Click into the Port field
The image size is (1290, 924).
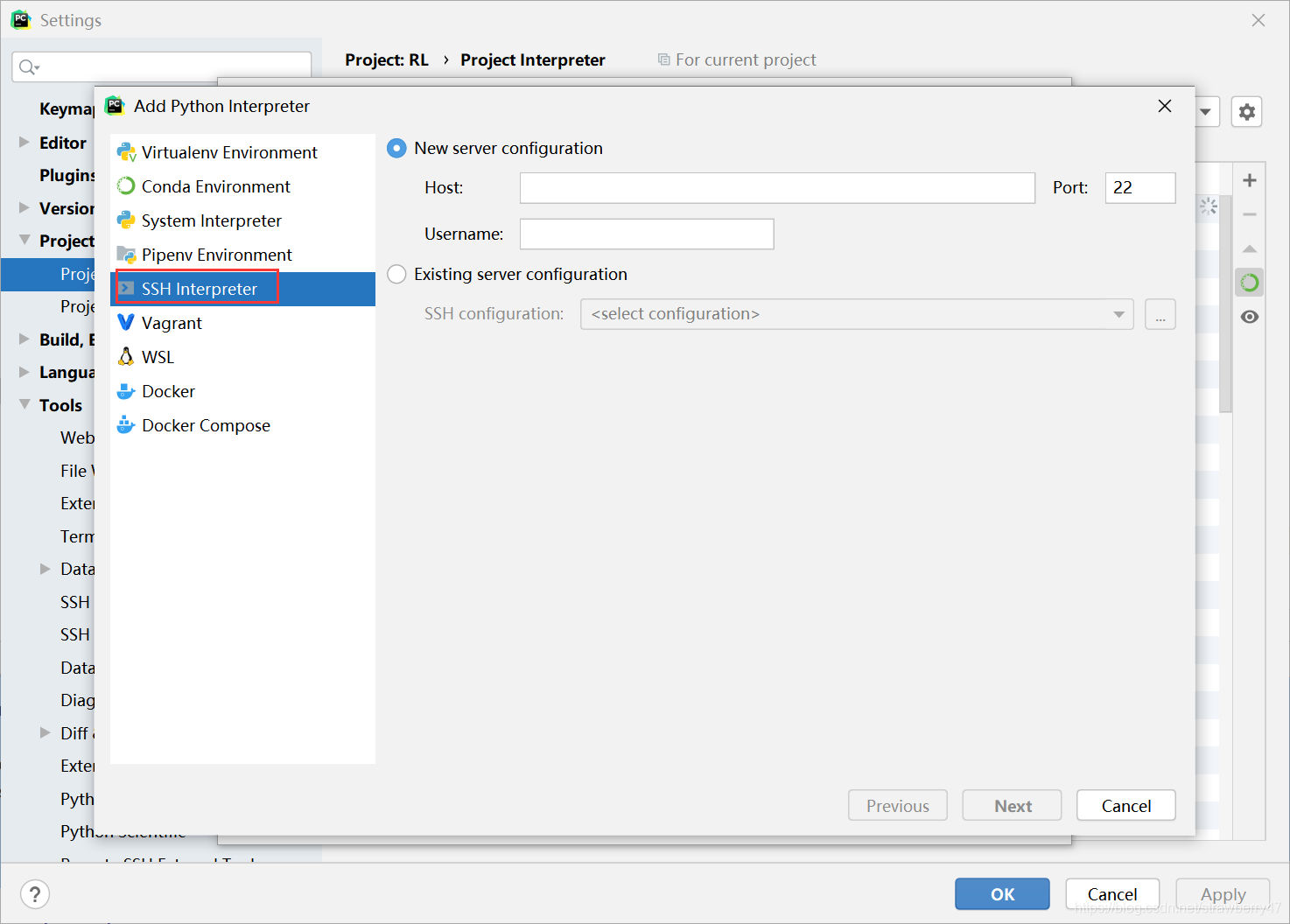[x=1140, y=188]
